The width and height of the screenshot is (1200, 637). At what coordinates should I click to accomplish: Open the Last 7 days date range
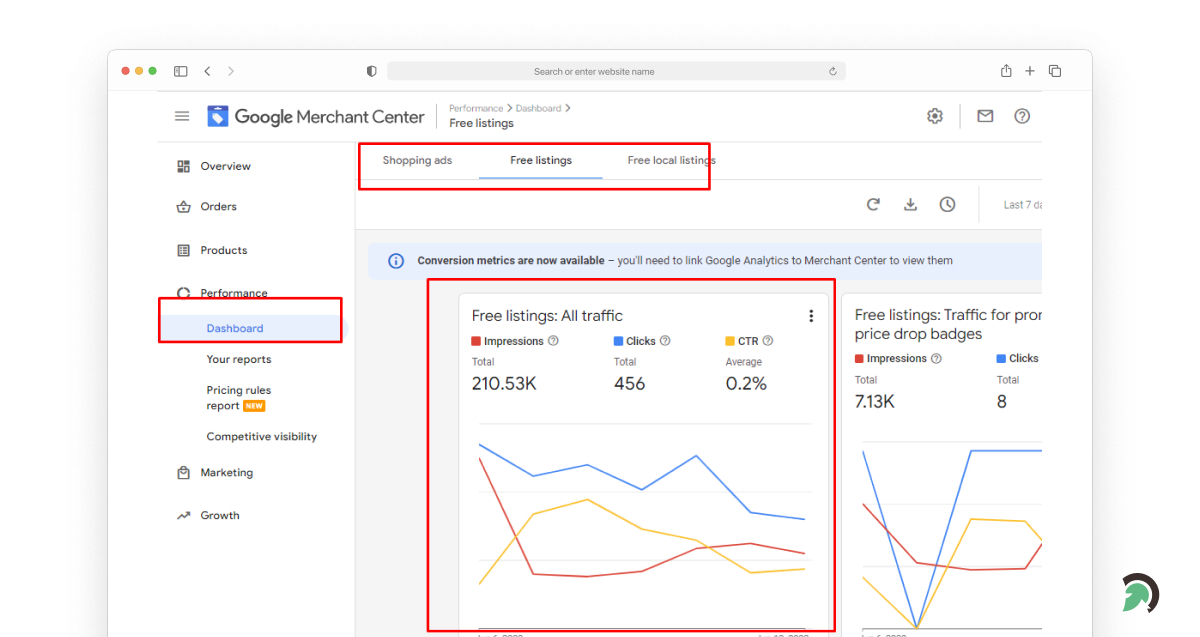[x=1022, y=205]
